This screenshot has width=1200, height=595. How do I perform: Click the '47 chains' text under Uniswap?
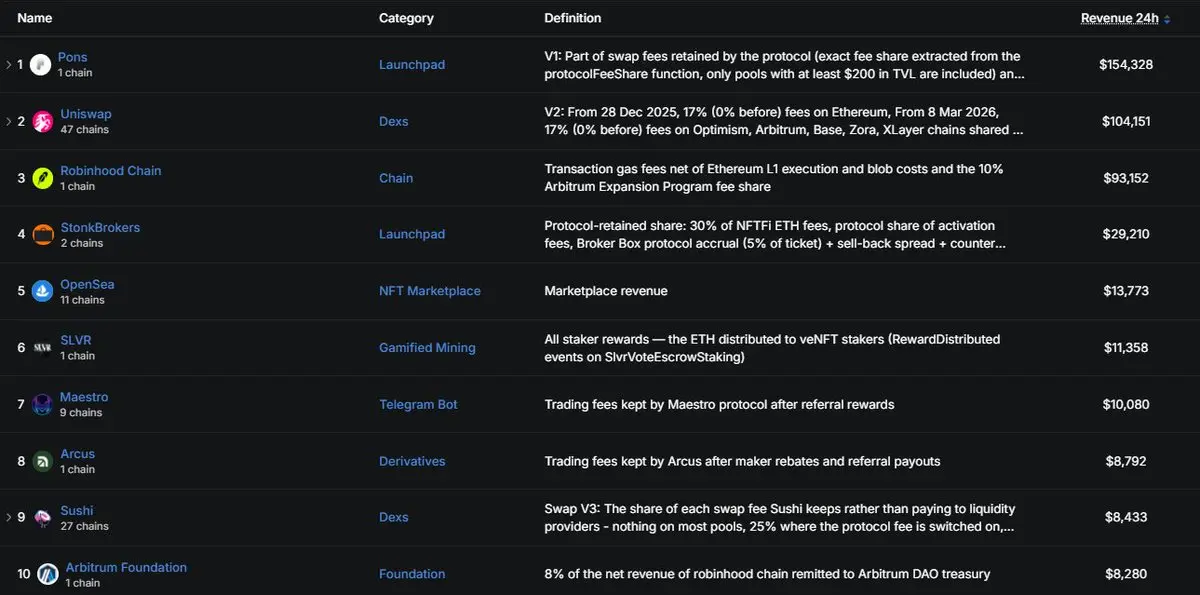point(85,130)
